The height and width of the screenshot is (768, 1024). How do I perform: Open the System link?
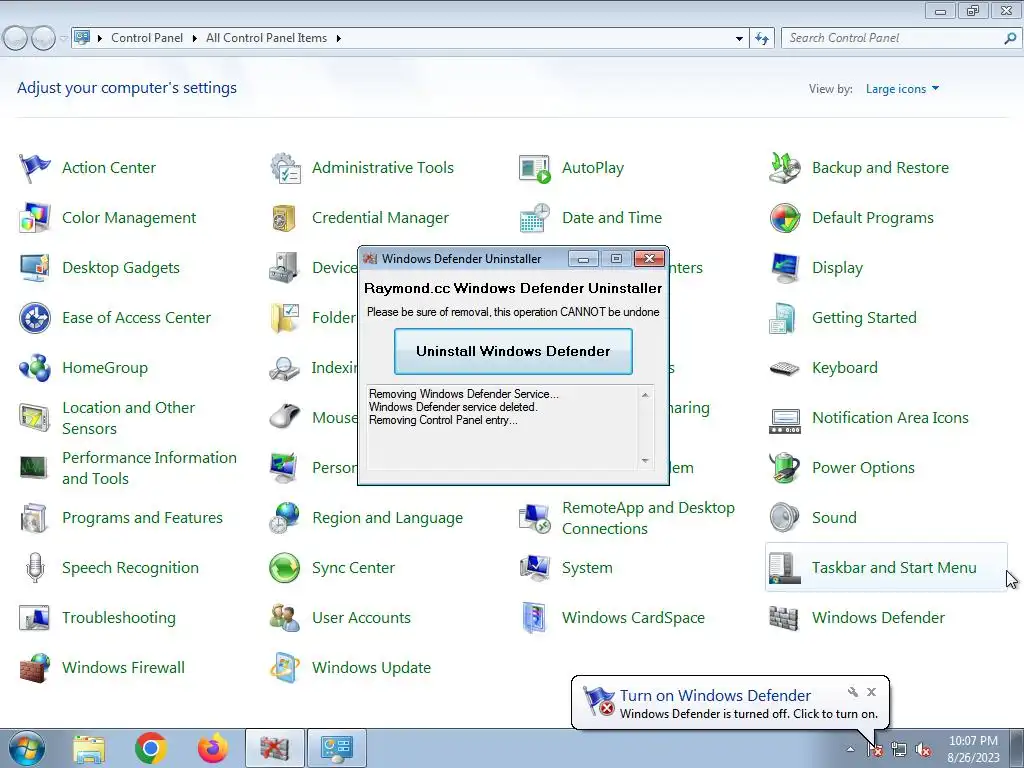pos(587,568)
